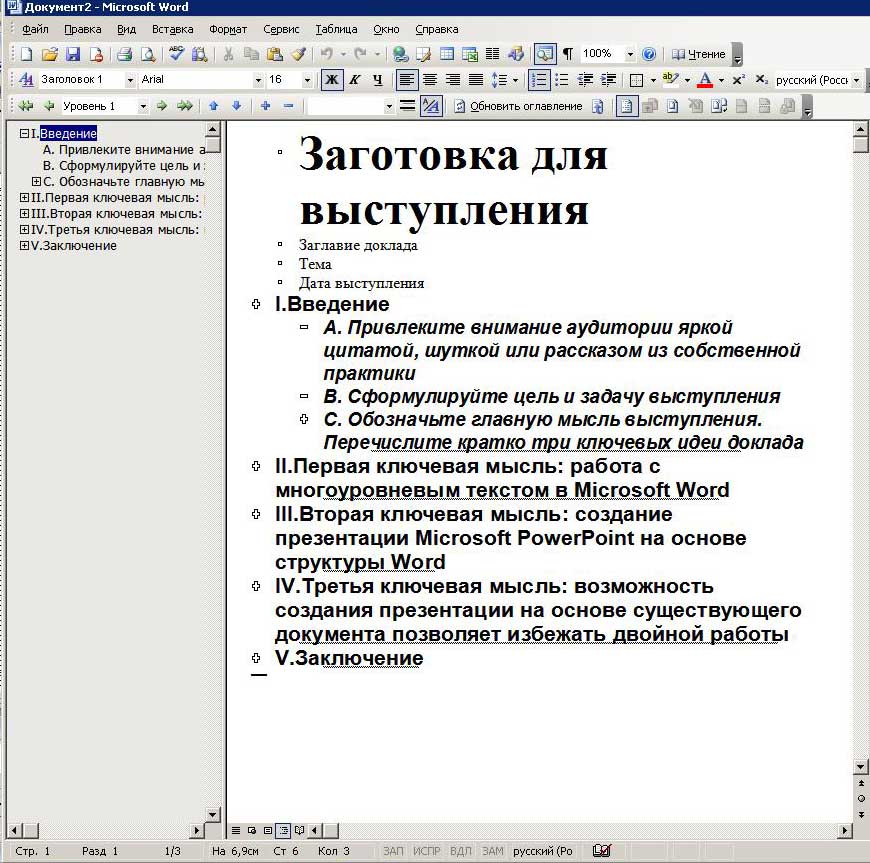Click the Чтение reading mode button
Viewport: 870px width, 863px height.
[x=701, y=55]
